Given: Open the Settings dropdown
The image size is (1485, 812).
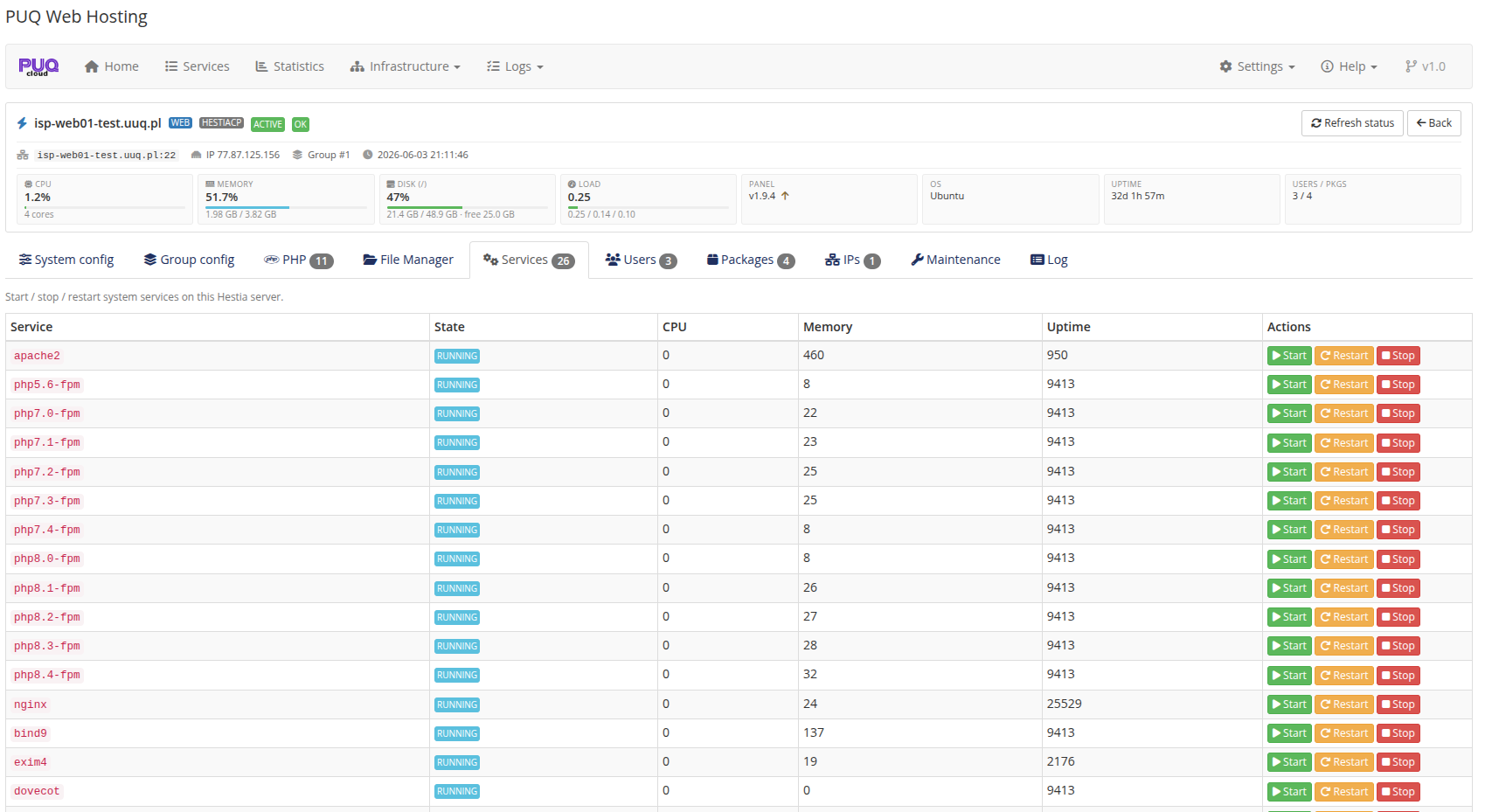Looking at the screenshot, I should (1258, 66).
